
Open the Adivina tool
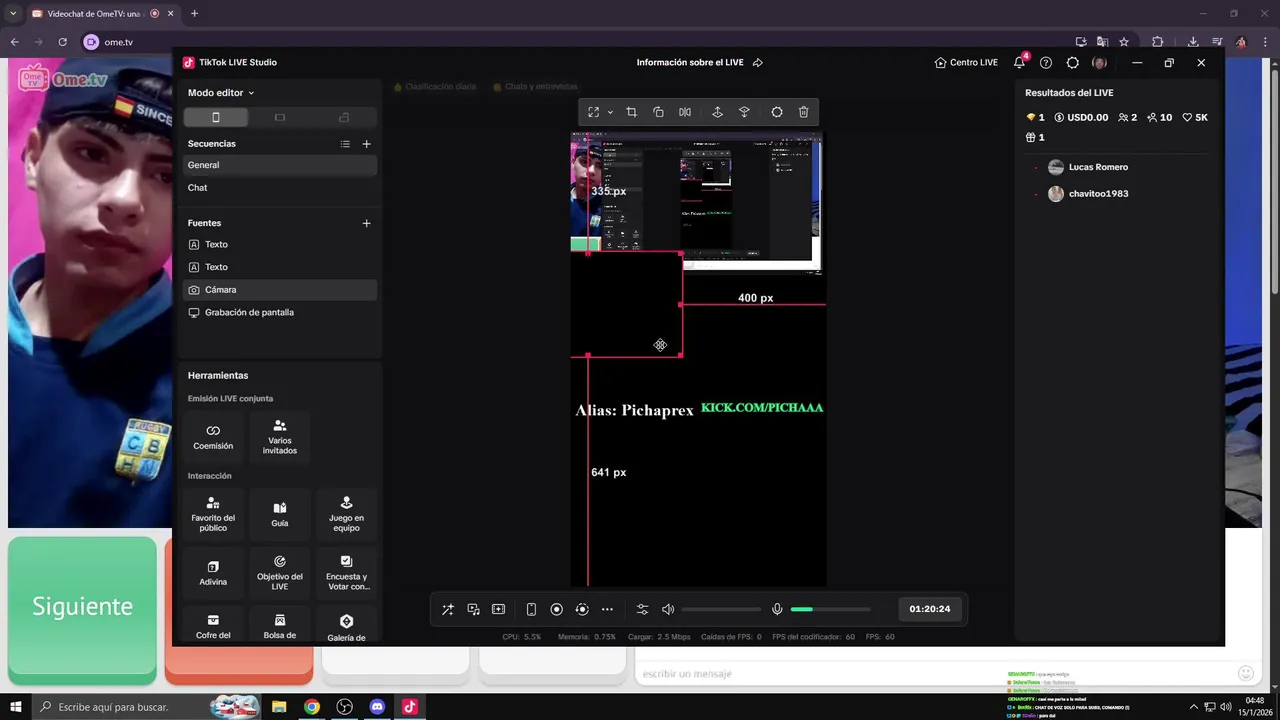[213, 573]
